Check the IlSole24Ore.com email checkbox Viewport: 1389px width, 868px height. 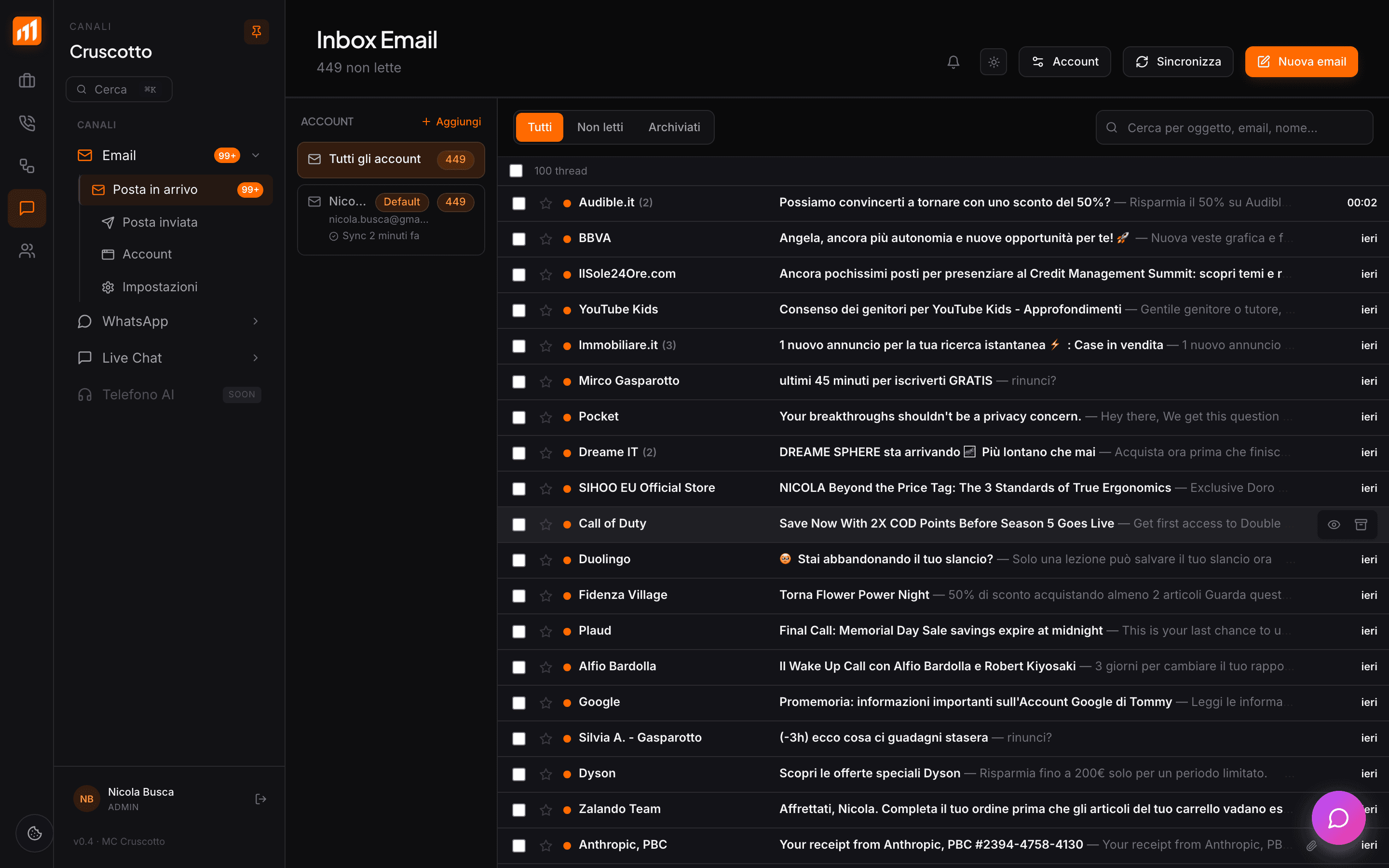coord(519,274)
